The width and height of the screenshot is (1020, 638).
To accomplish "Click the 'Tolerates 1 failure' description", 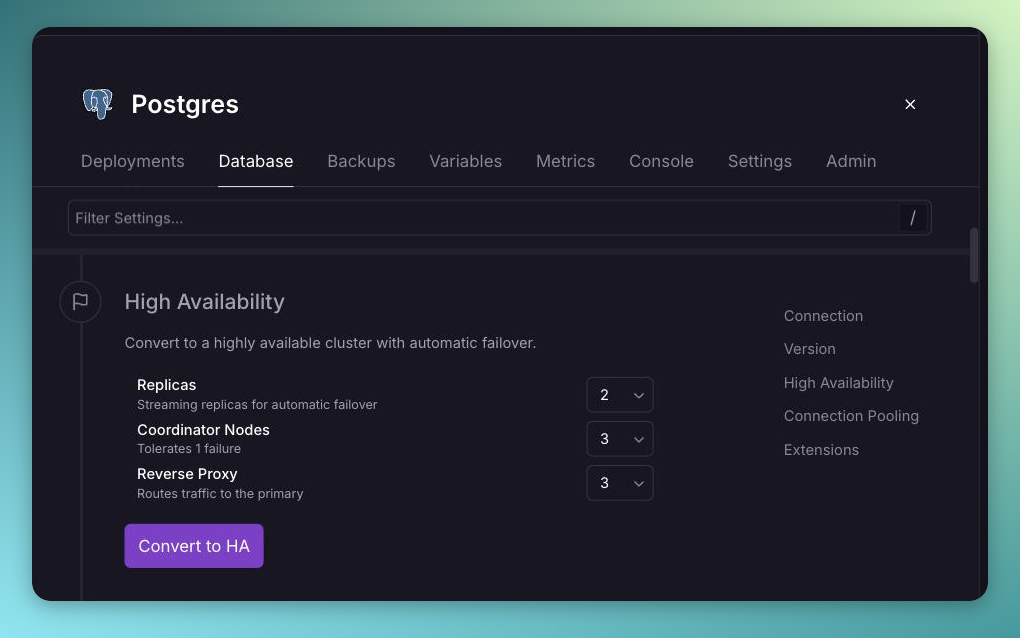I will [x=189, y=449].
